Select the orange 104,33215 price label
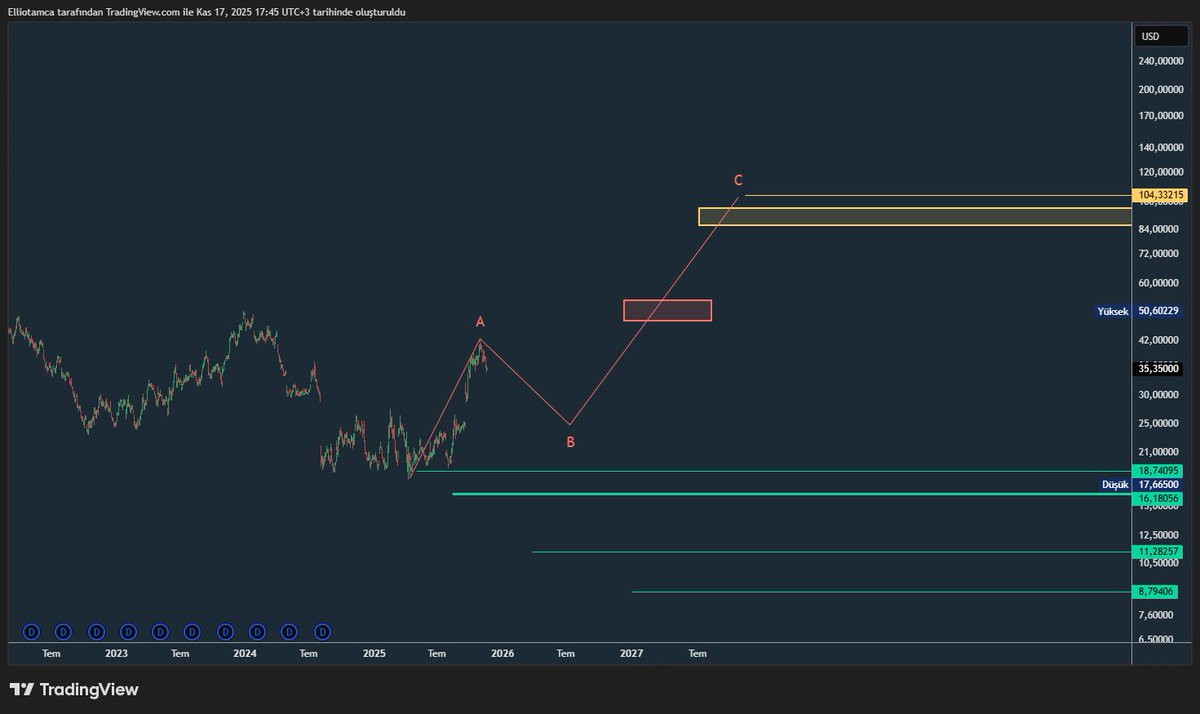The height and width of the screenshot is (714, 1200). [1159, 195]
